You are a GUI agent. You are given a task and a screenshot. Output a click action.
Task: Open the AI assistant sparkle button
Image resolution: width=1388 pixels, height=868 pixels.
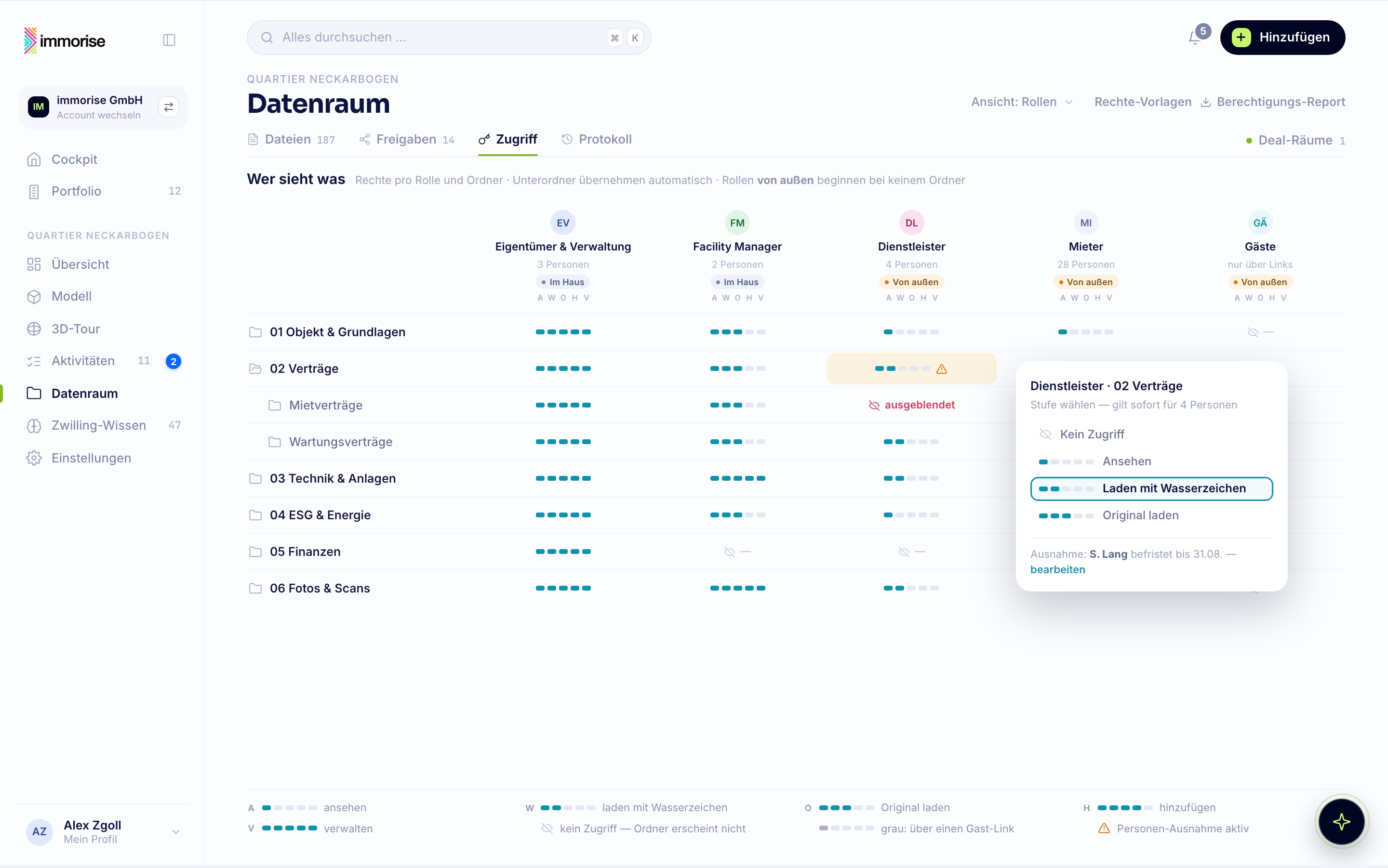click(x=1341, y=821)
